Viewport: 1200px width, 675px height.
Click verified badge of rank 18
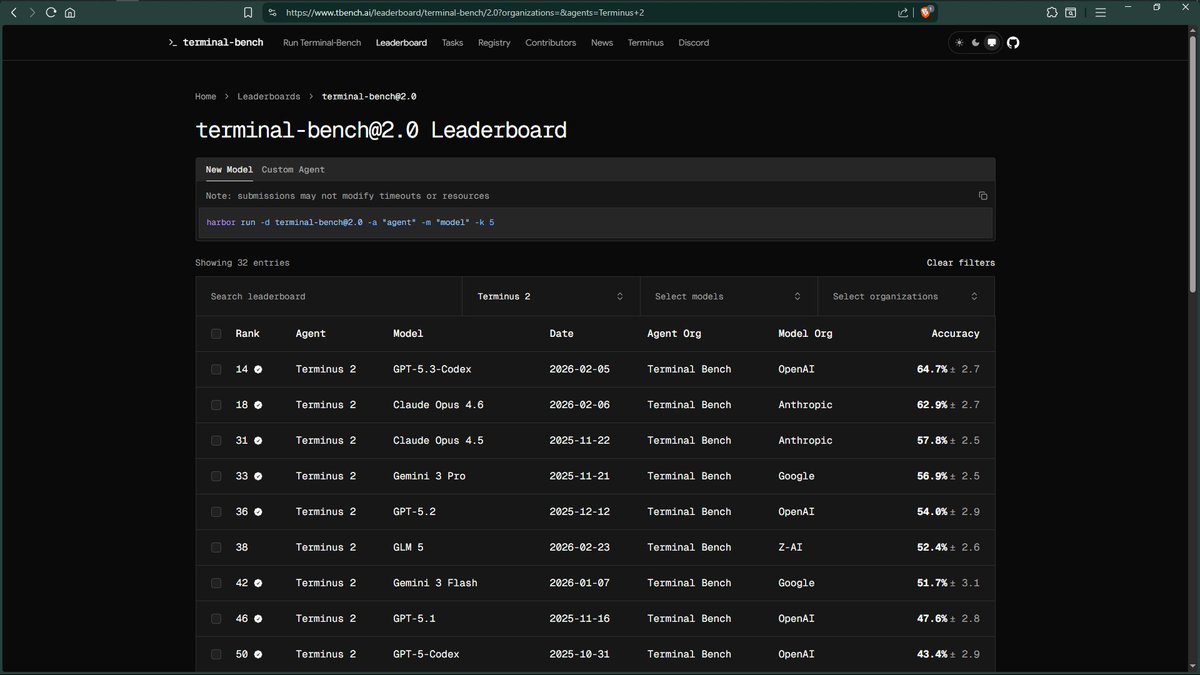[x=258, y=405]
